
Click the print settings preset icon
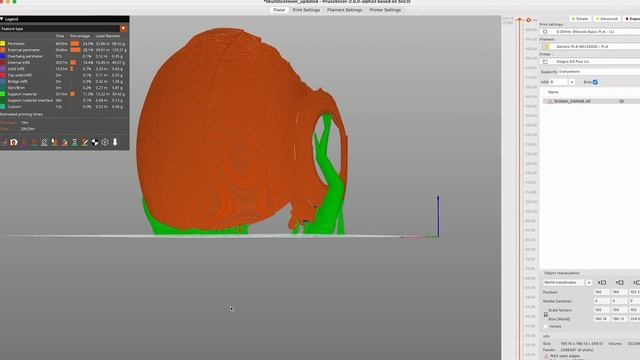[545, 31]
